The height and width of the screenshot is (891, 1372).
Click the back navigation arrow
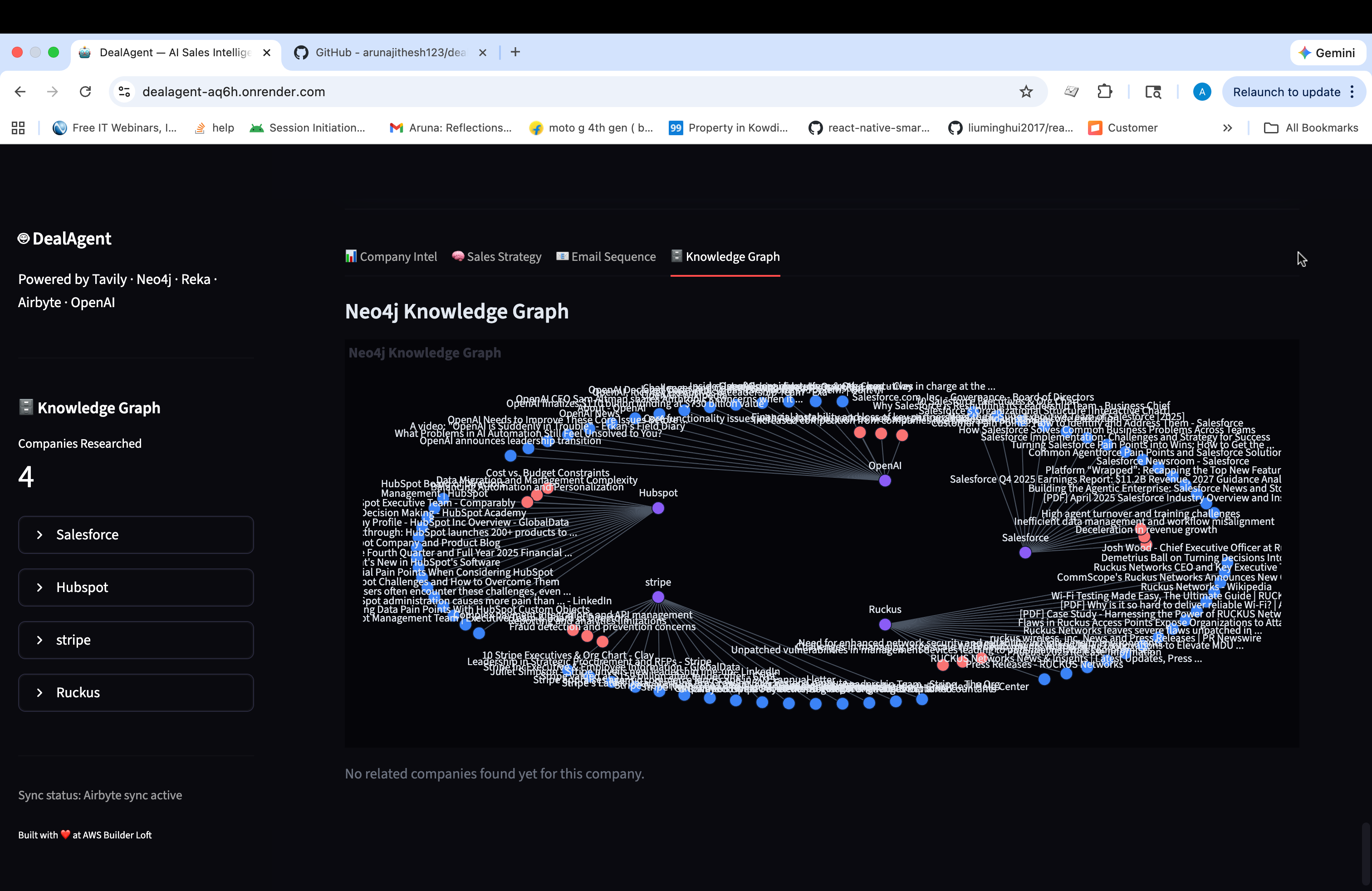[x=20, y=92]
